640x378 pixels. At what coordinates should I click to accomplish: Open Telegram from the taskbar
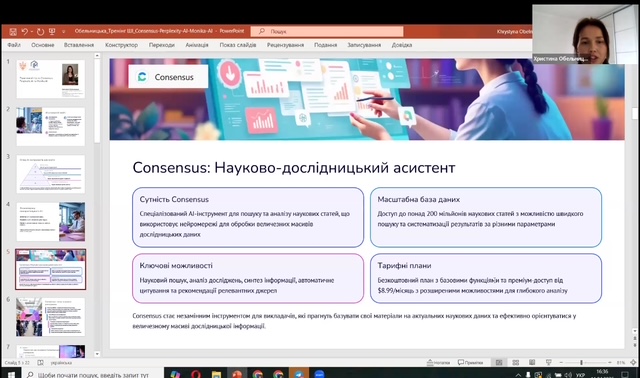299,374
